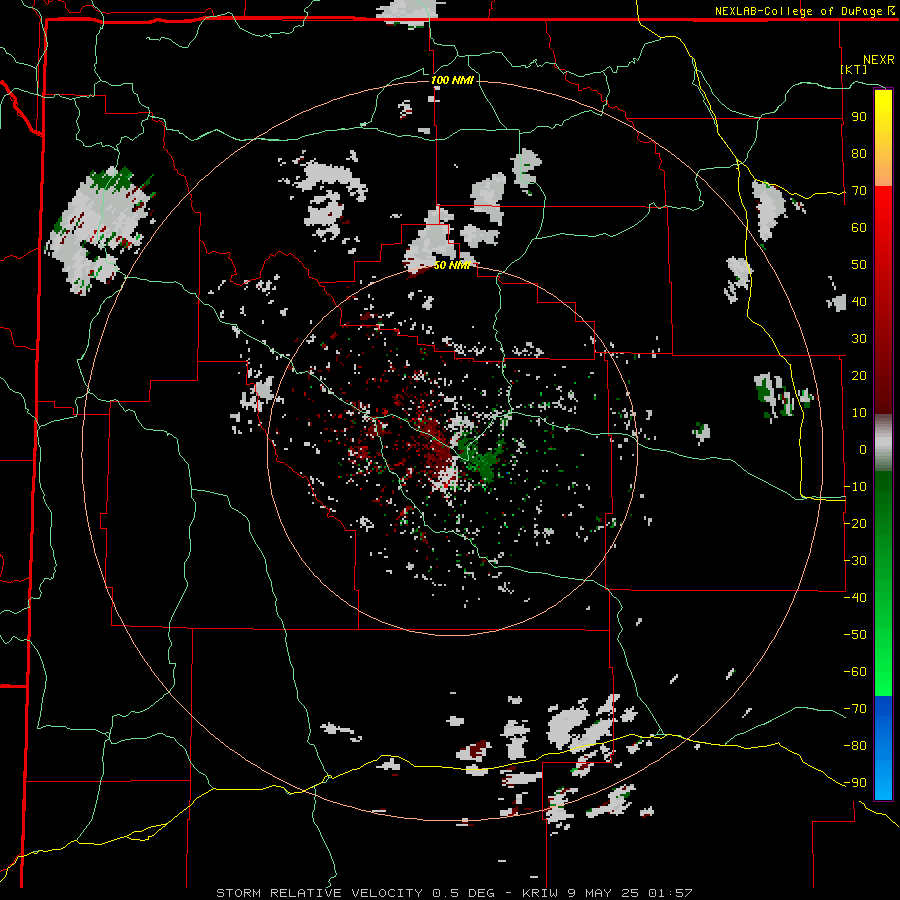
Task: Click the 70 value on velocity scale
Action: pyautogui.click(x=859, y=191)
